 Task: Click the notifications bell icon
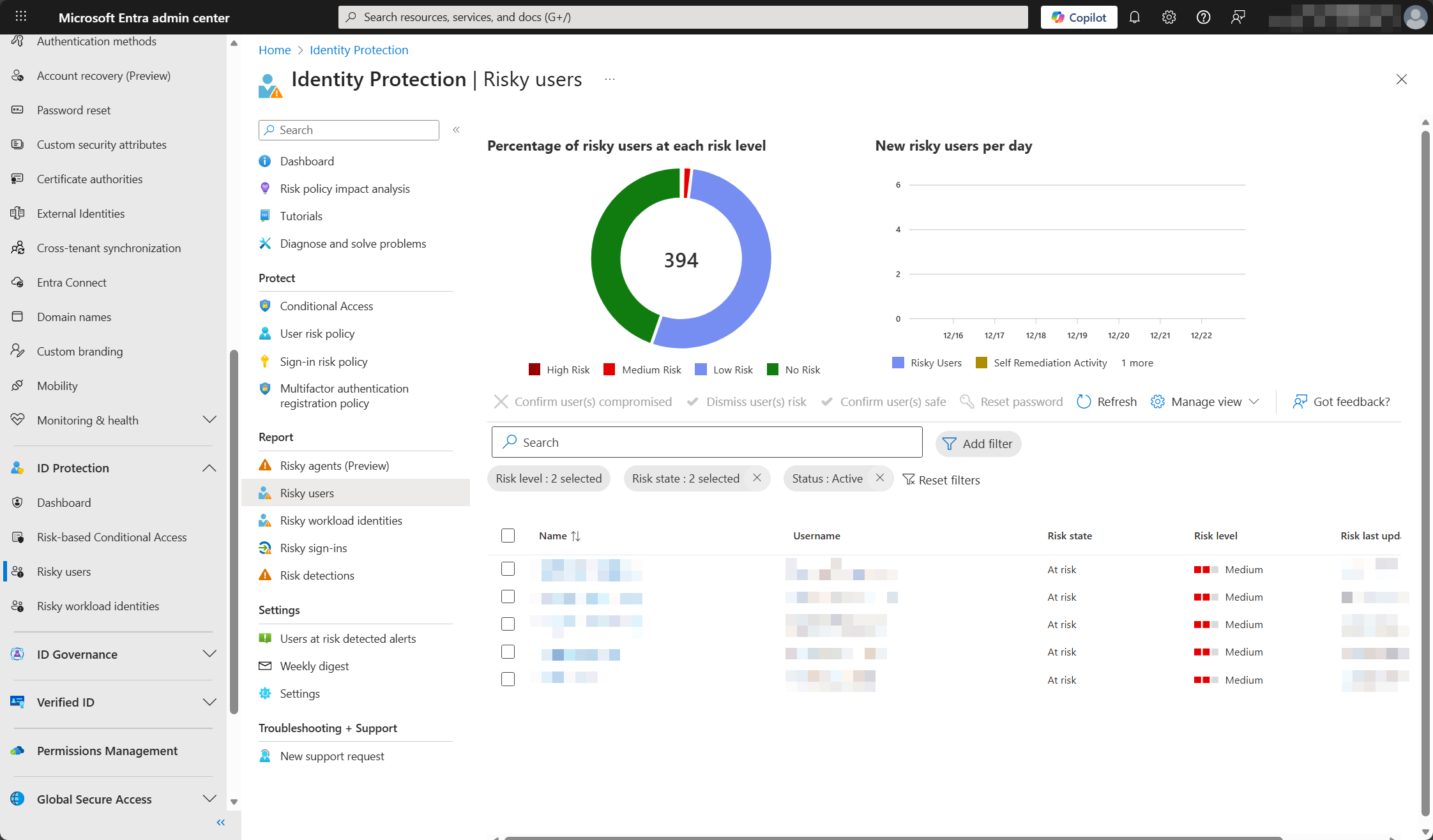(x=1134, y=17)
